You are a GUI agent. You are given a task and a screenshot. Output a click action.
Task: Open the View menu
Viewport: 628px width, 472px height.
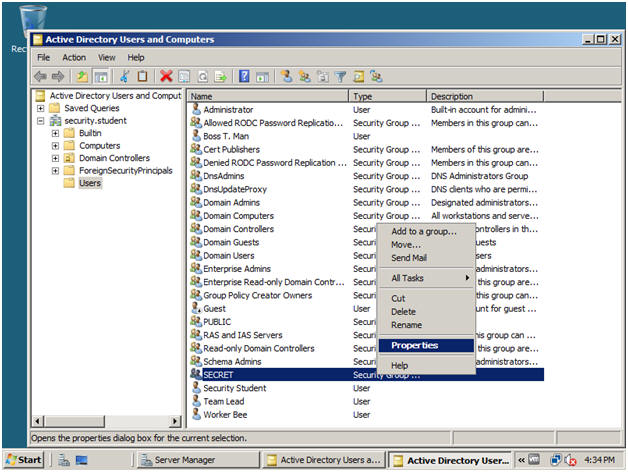[107, 57]
